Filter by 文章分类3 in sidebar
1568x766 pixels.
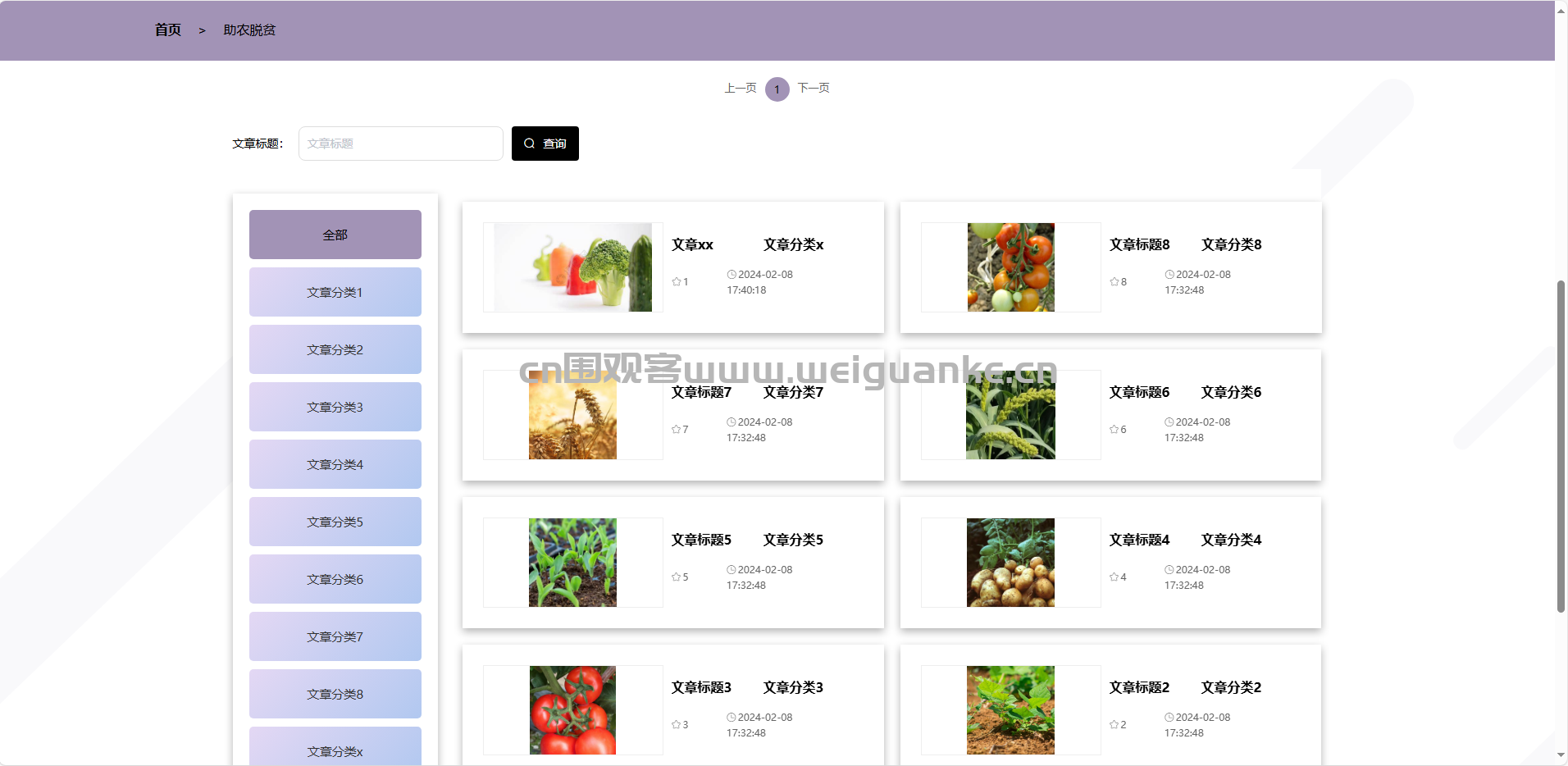(x=335, y=407)
